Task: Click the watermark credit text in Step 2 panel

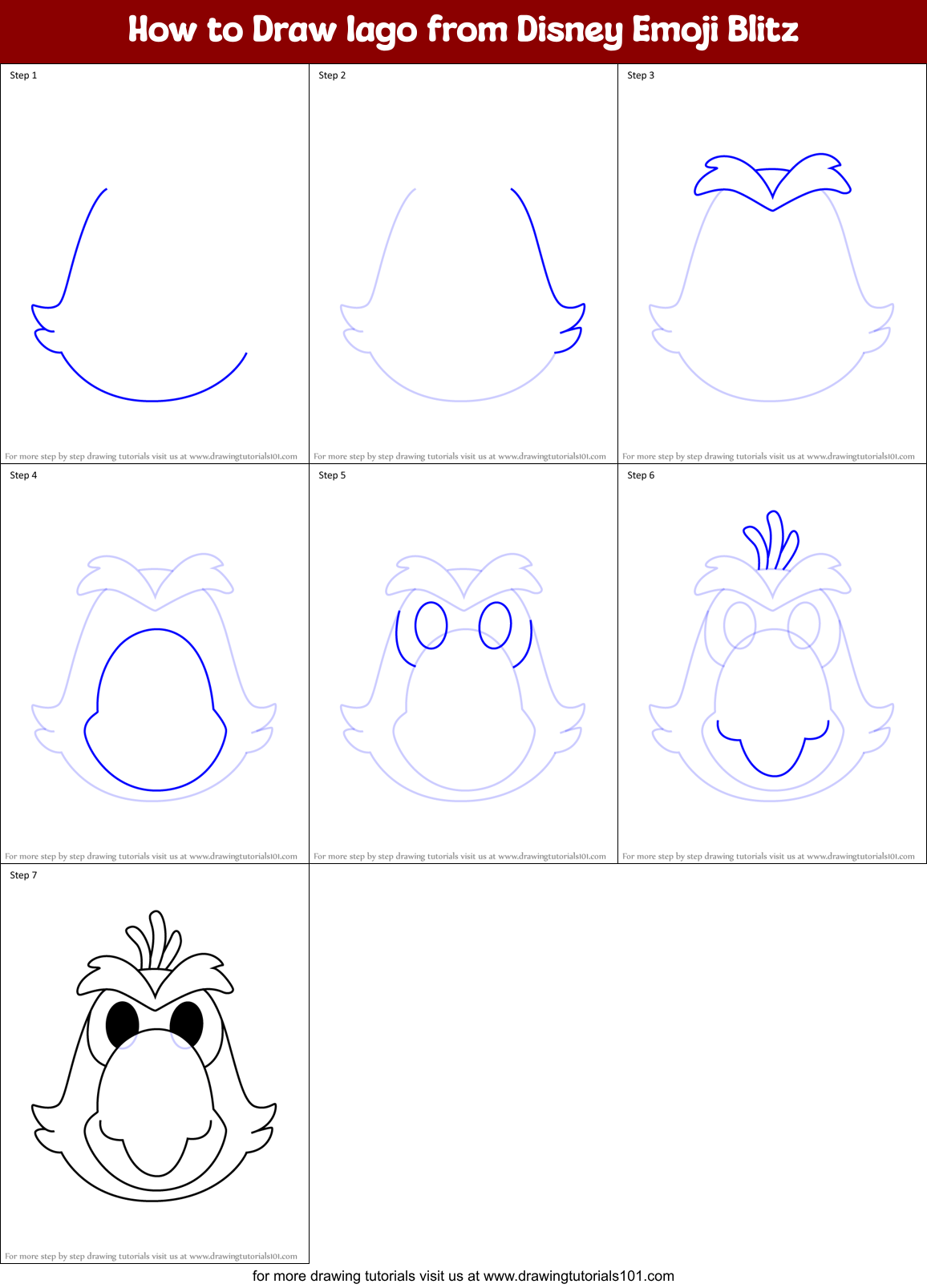Action: 459,456
